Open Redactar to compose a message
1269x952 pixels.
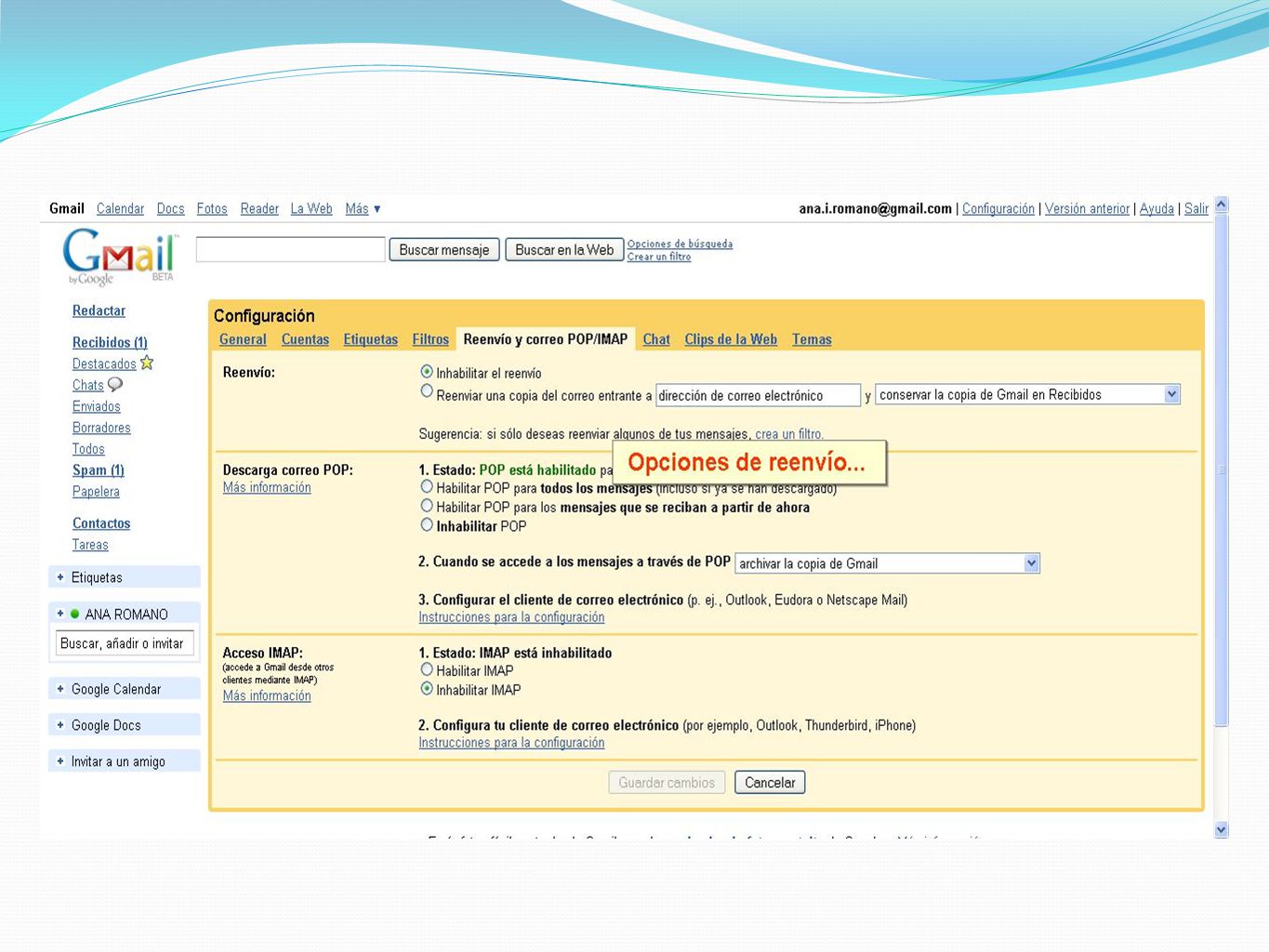pyautogui.click(x=99, y=311)
